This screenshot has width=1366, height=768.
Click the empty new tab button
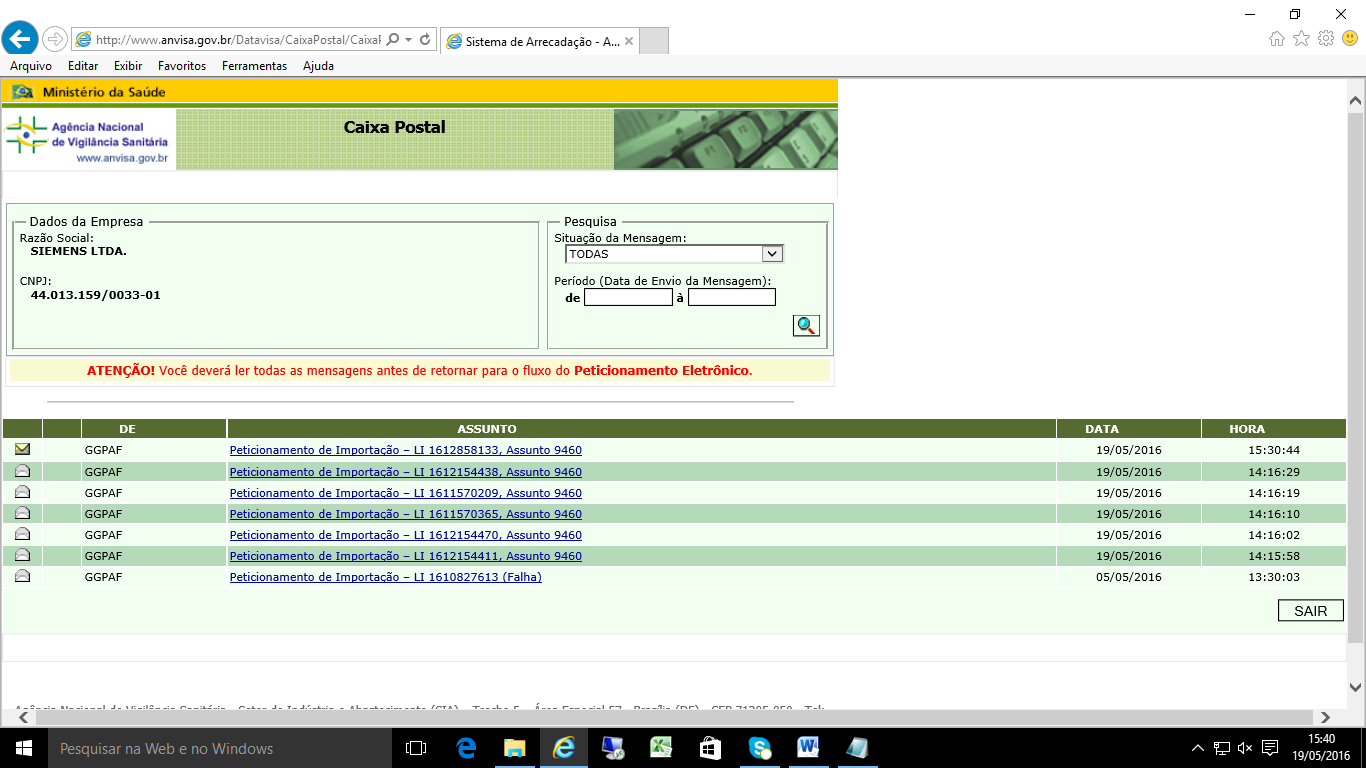pyautogui.click(x=653, y=41)
